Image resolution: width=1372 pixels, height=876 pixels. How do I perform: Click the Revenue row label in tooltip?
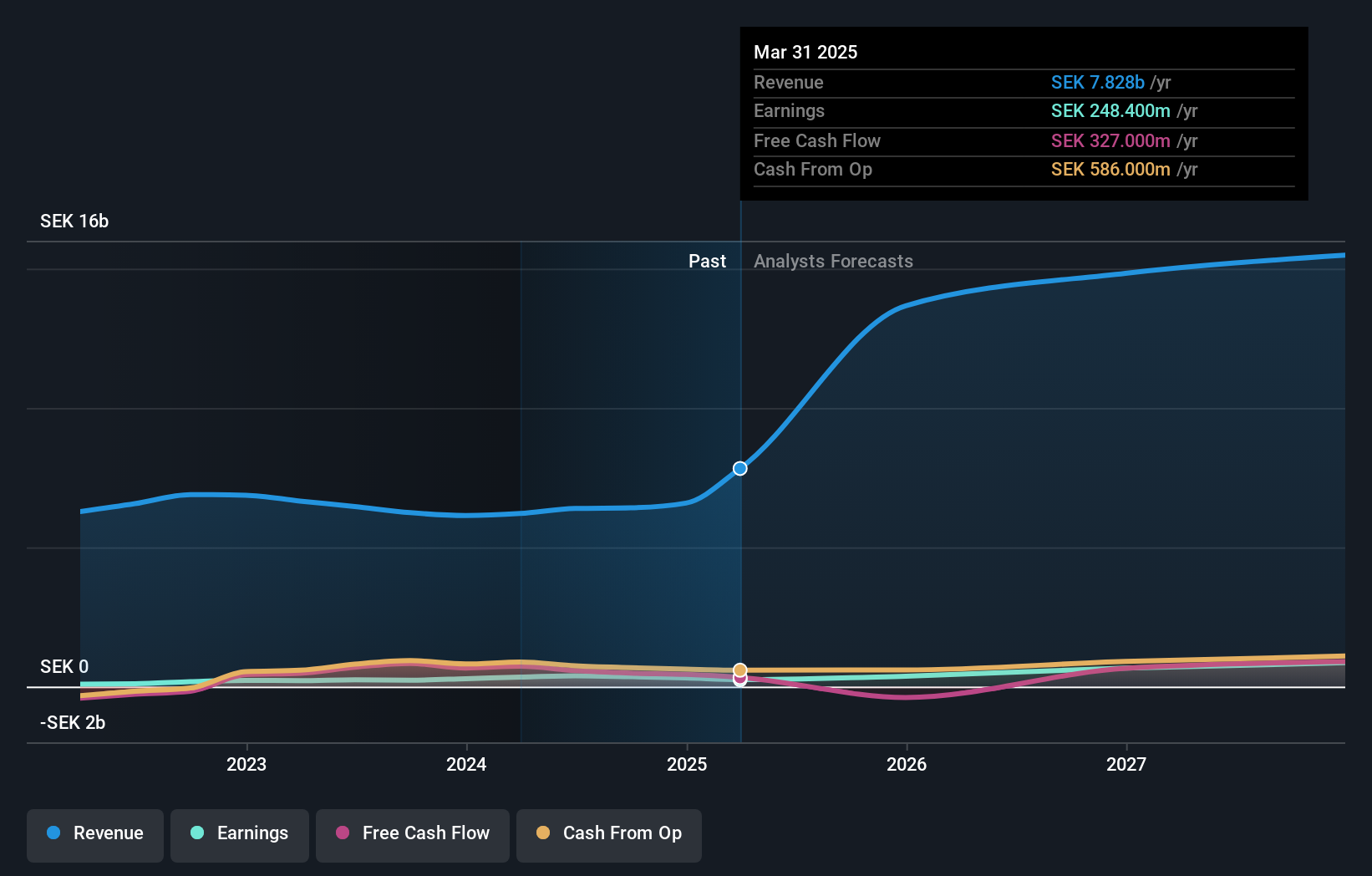click(789, 82)
